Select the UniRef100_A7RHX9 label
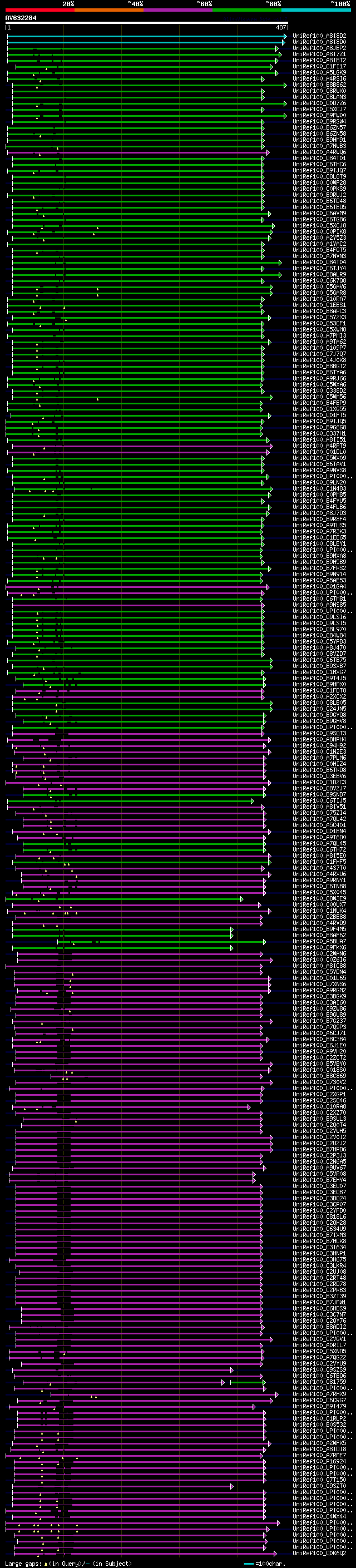The width and height of the screenshot is (356, 1568). [319, 1394]
